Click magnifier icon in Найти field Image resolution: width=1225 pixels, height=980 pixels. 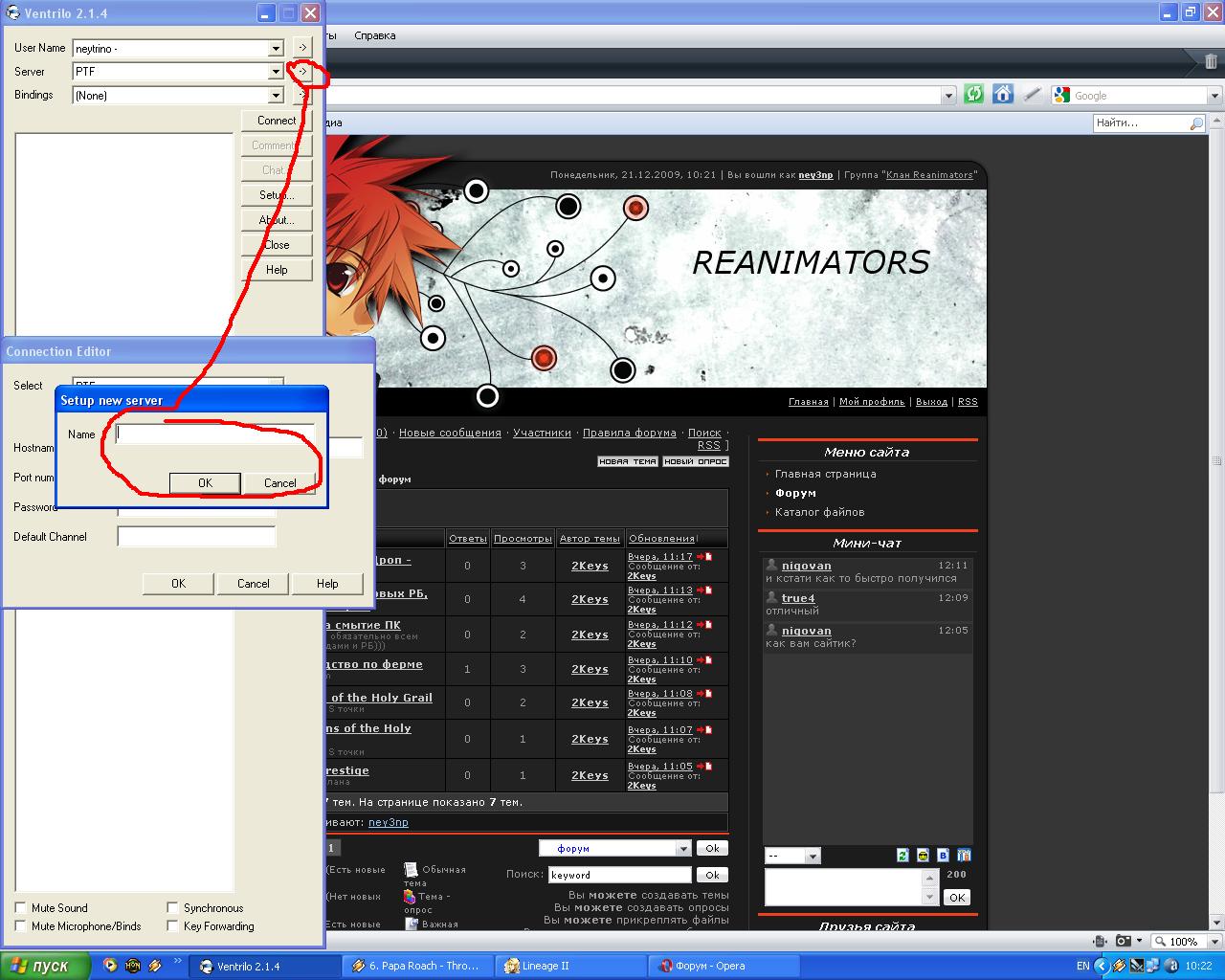[x=1195, y=123]
